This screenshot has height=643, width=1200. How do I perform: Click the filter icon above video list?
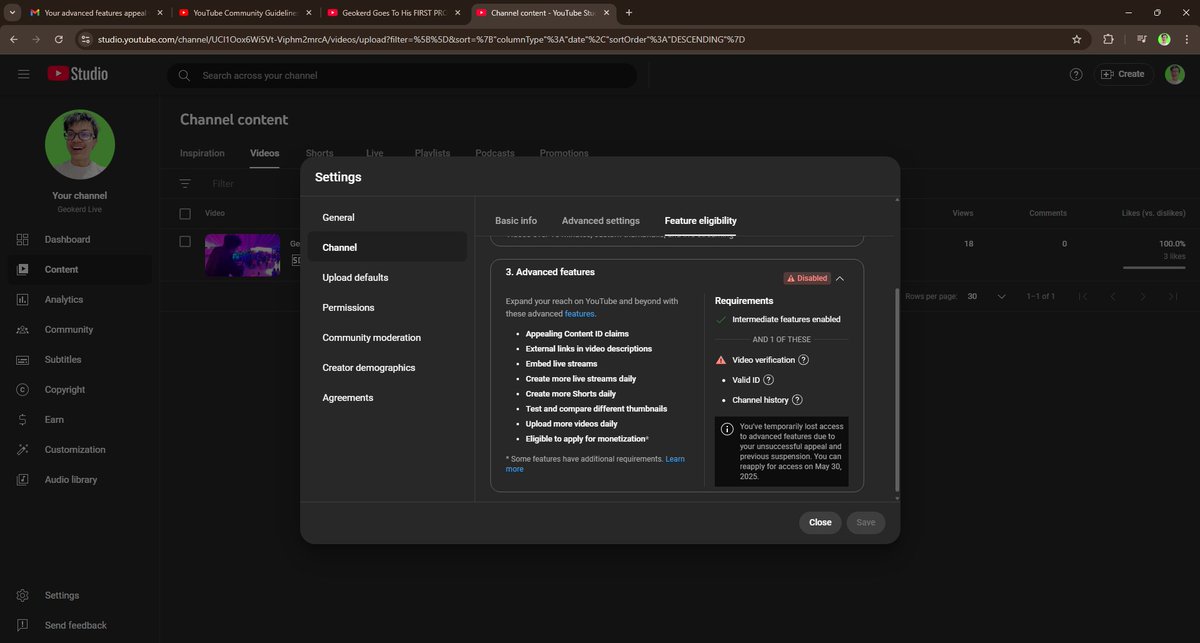click(x=185, y=184)
